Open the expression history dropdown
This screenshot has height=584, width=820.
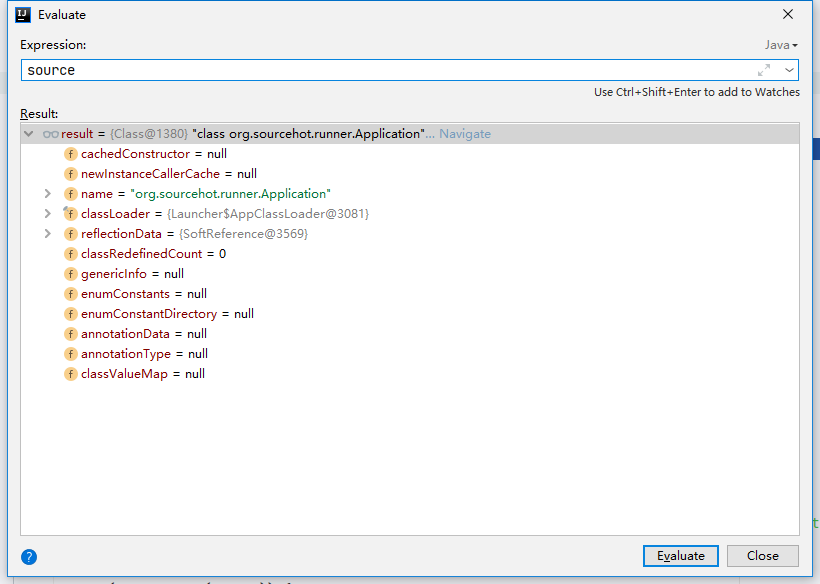[789, 70]
